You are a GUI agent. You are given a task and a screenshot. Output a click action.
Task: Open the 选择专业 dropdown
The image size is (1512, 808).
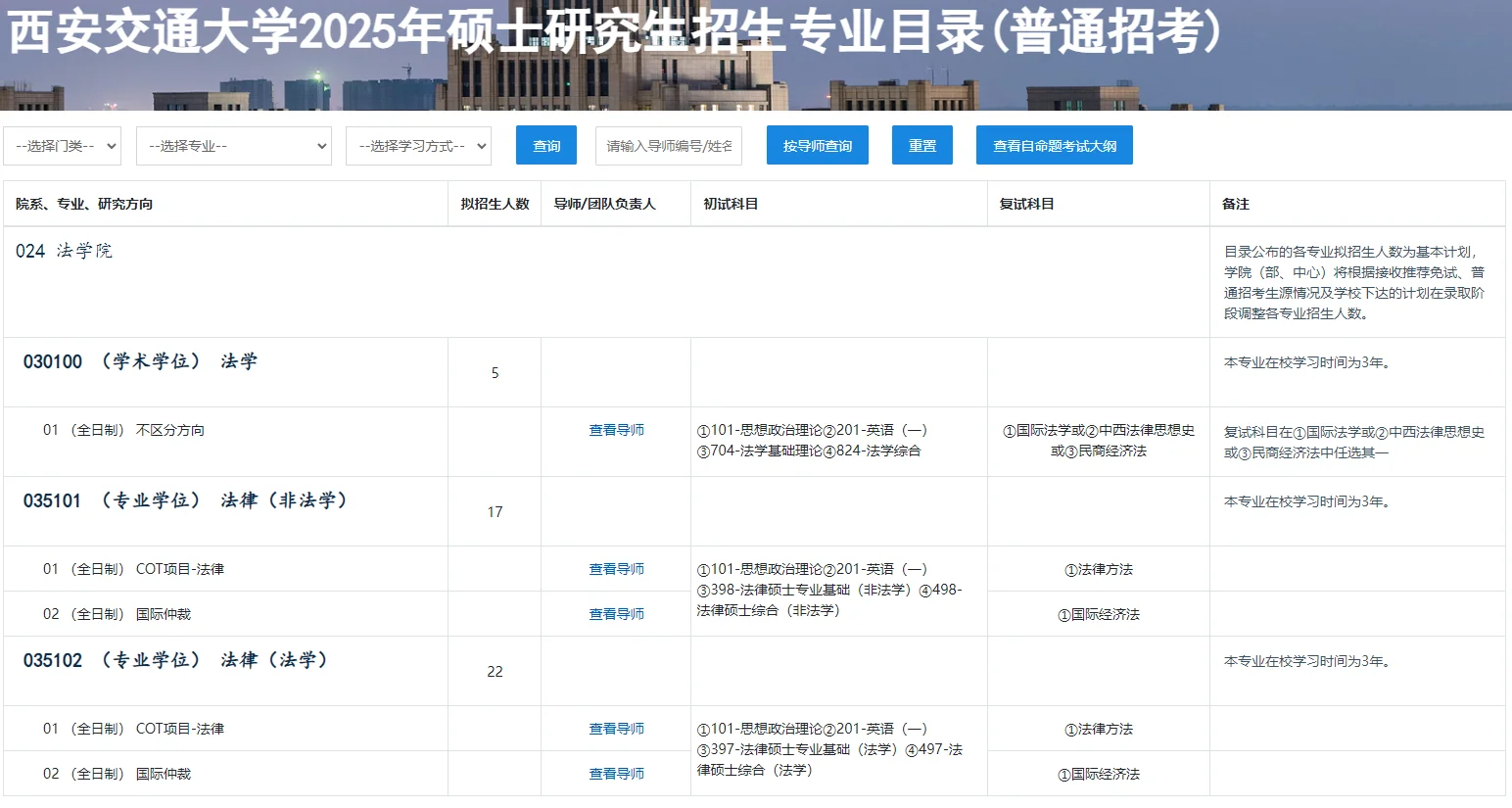(234, 146)
